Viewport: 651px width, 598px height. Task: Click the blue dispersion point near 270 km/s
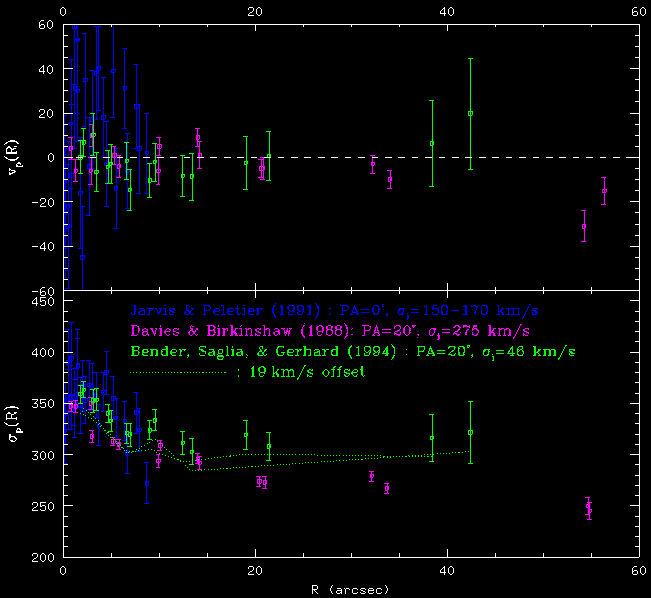[147, 483]
